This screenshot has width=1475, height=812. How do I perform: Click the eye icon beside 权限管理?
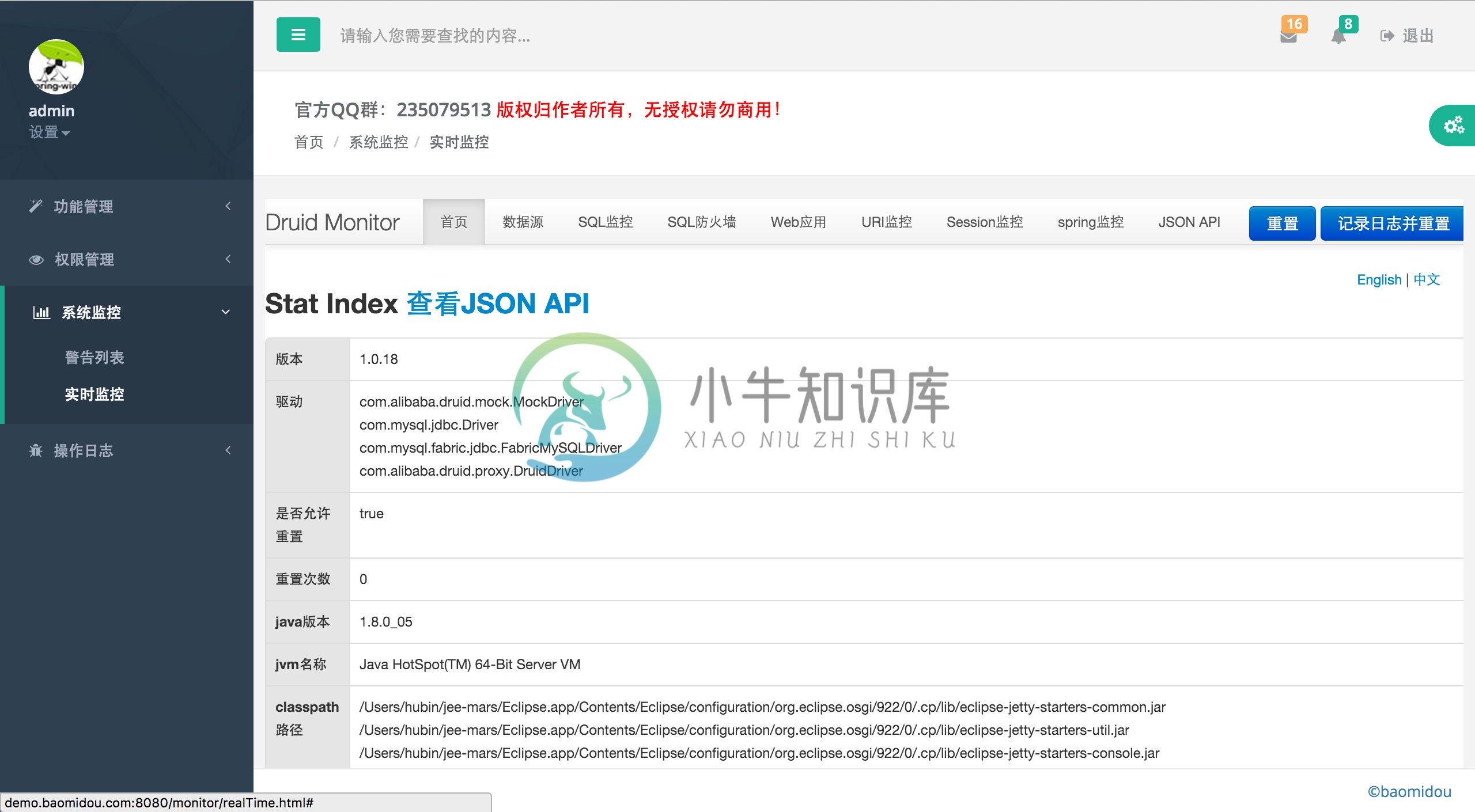pyautogui.click(x=36, y=260)
